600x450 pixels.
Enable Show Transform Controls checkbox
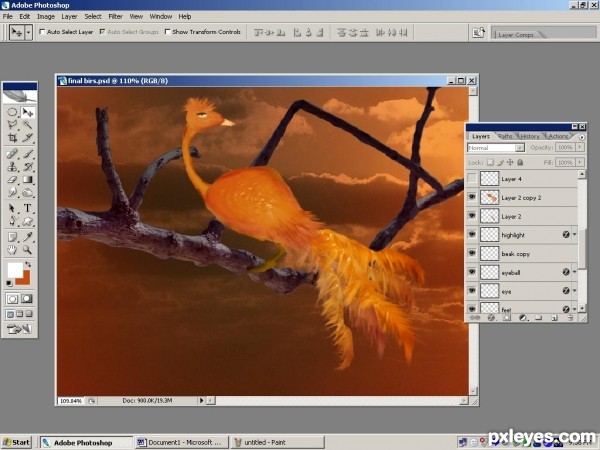coord(167,32)
